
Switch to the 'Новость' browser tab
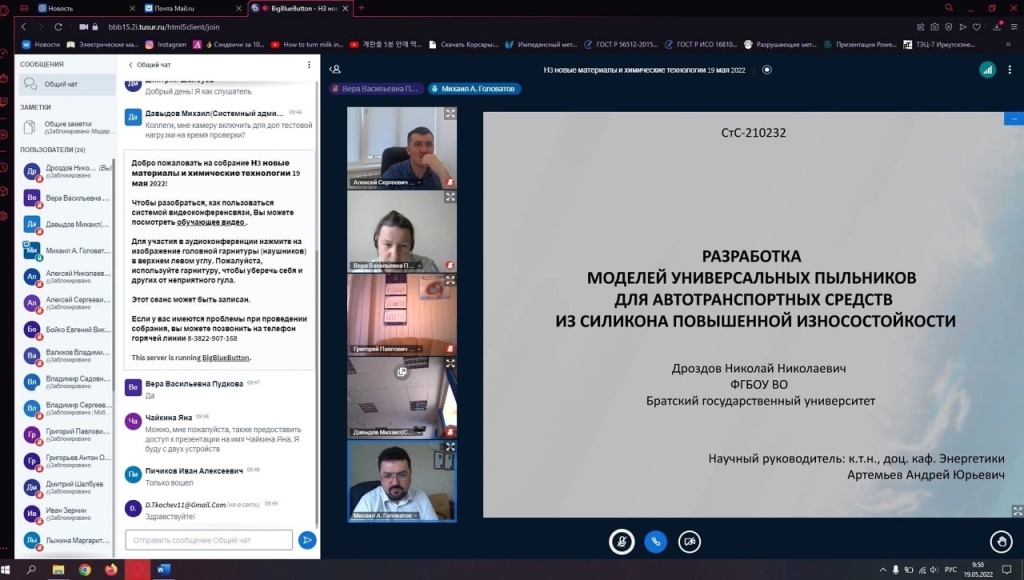[x=86, y=8]
